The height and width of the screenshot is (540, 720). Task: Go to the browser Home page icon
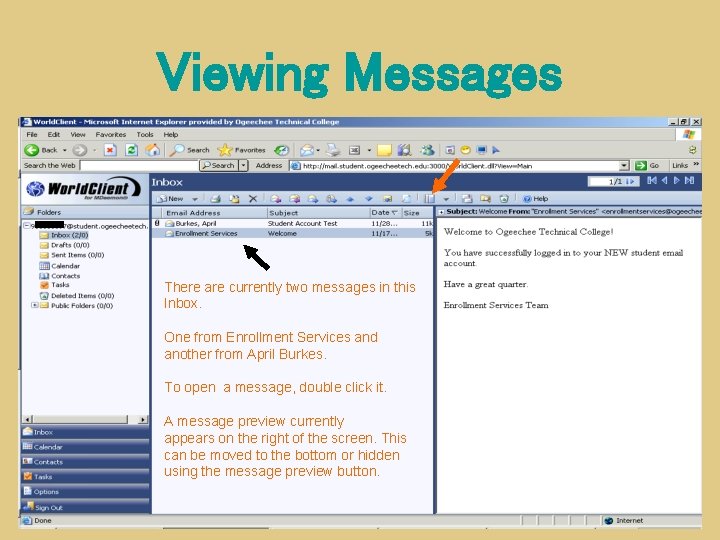coord(152,150)
